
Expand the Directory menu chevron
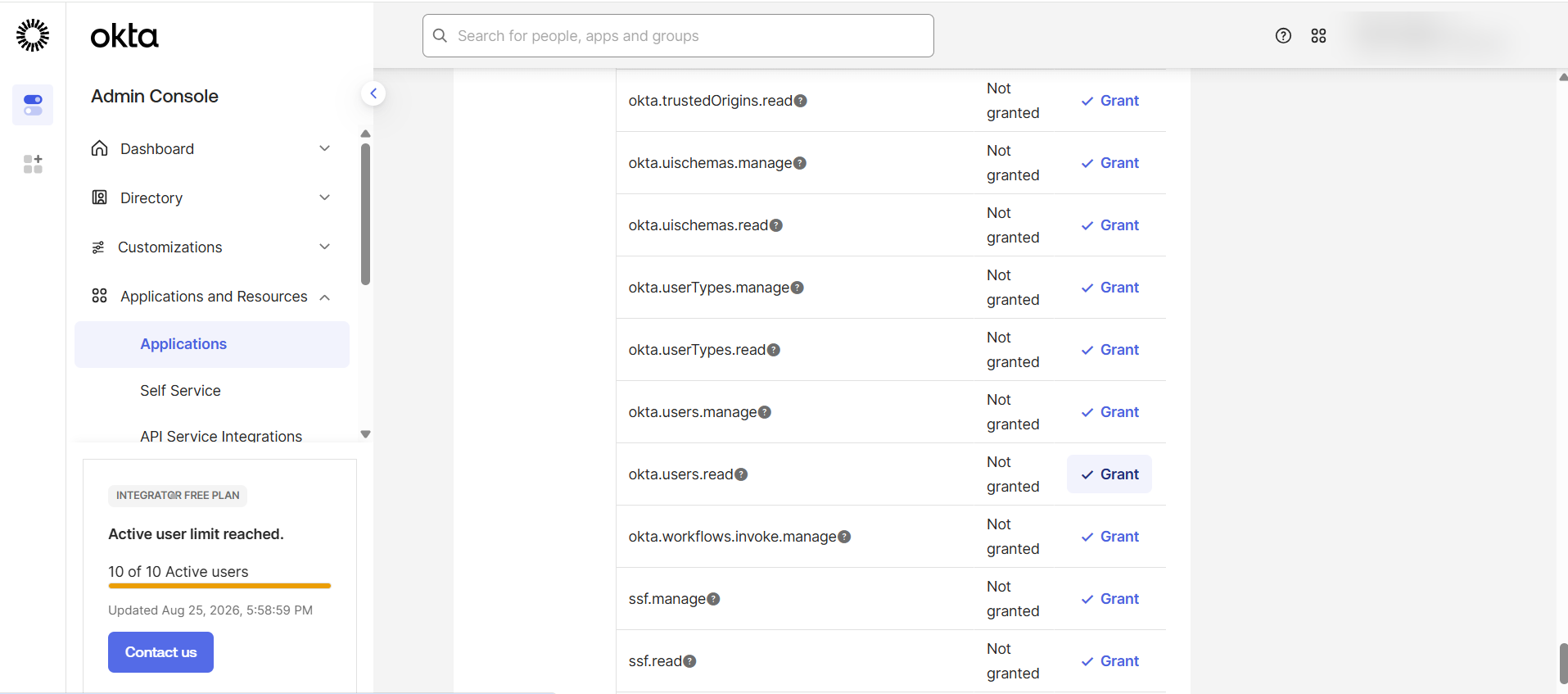click(x=325, y=197)
